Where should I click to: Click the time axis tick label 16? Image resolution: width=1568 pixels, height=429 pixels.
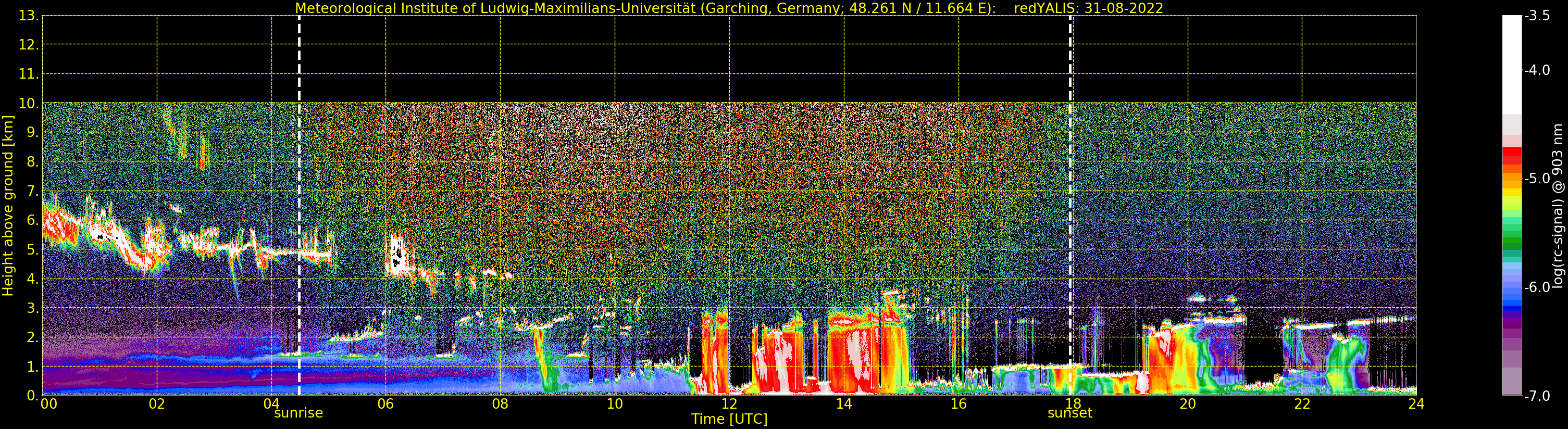tap(959, 404)
